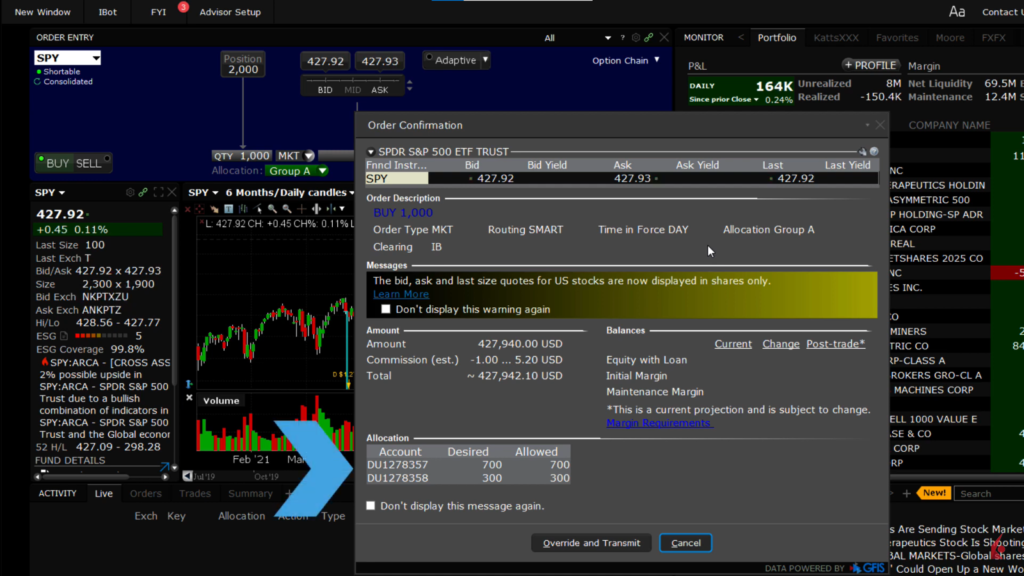Open the font size Aa icon
This screenshot has height=576, width=1024.
[957, 12]
